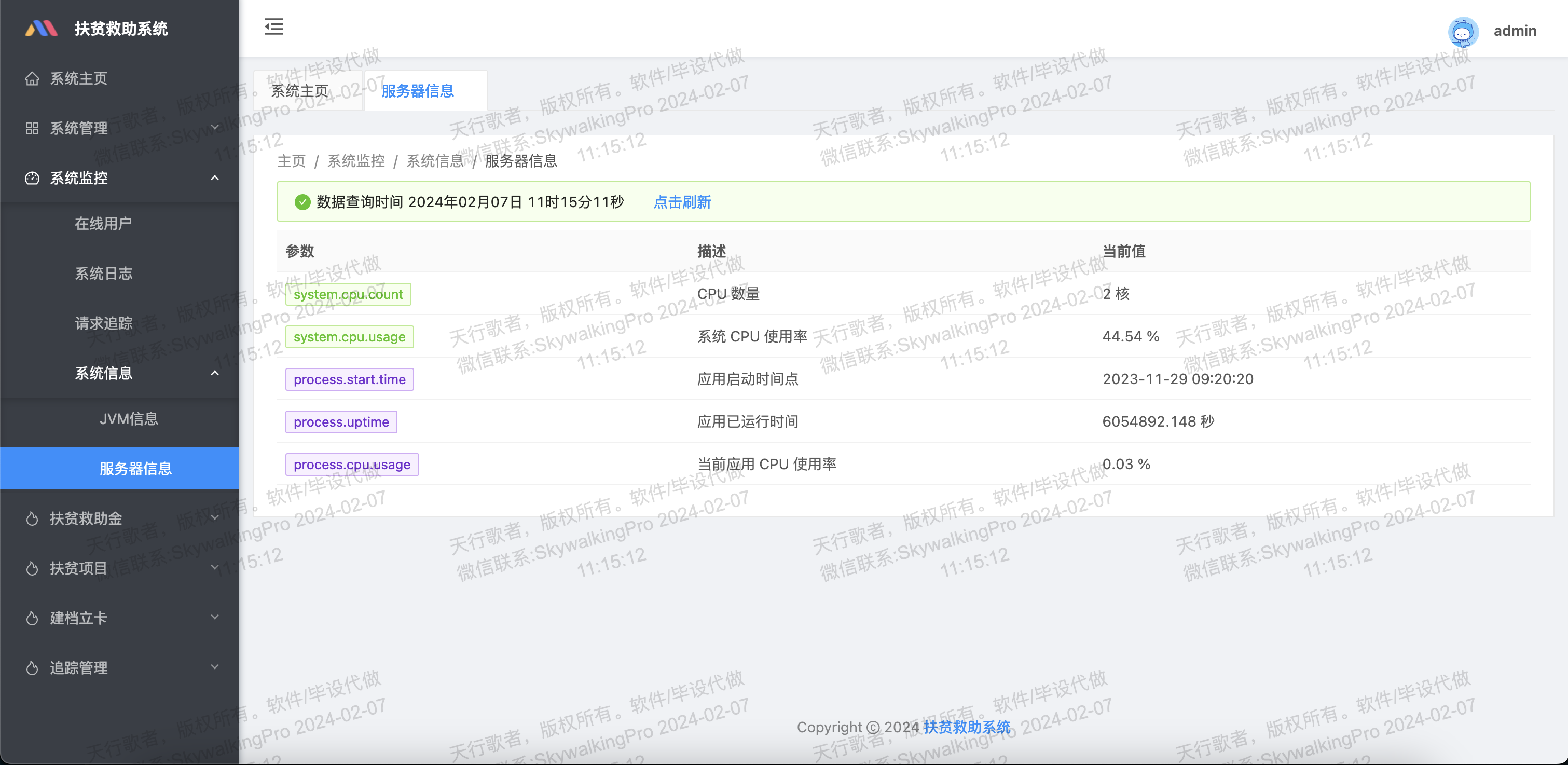Click the grid icon beside 系统管理
This screenshot has height=765, width=1568.
tap(32, 129)
